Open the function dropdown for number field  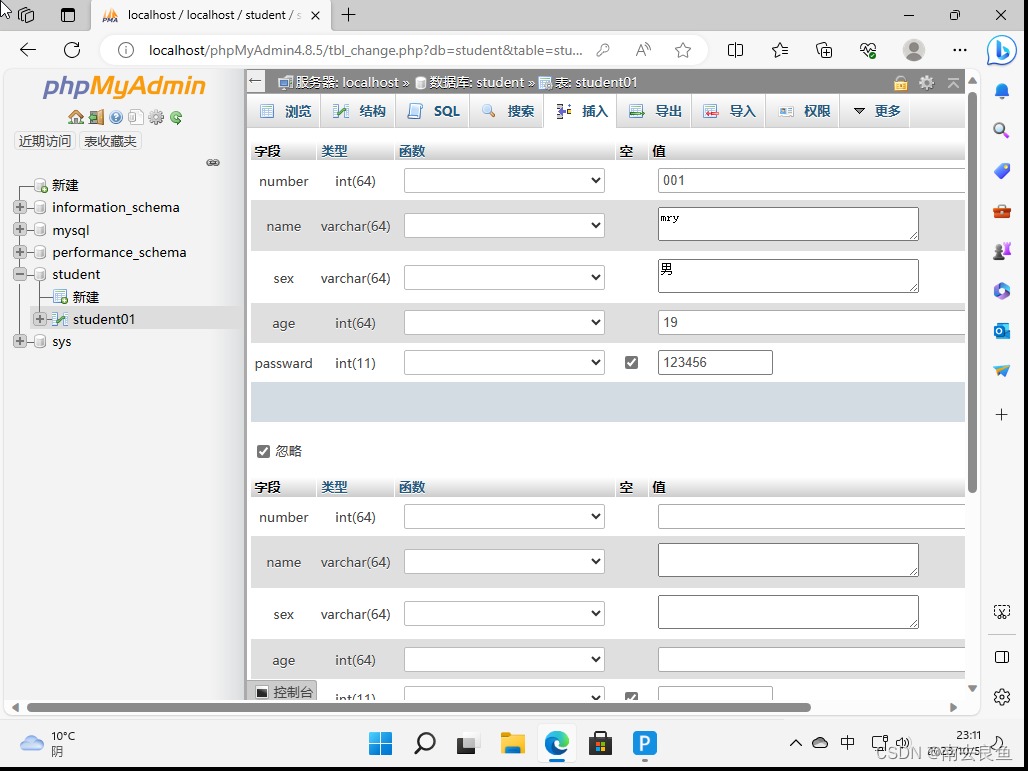pos(504,180)
